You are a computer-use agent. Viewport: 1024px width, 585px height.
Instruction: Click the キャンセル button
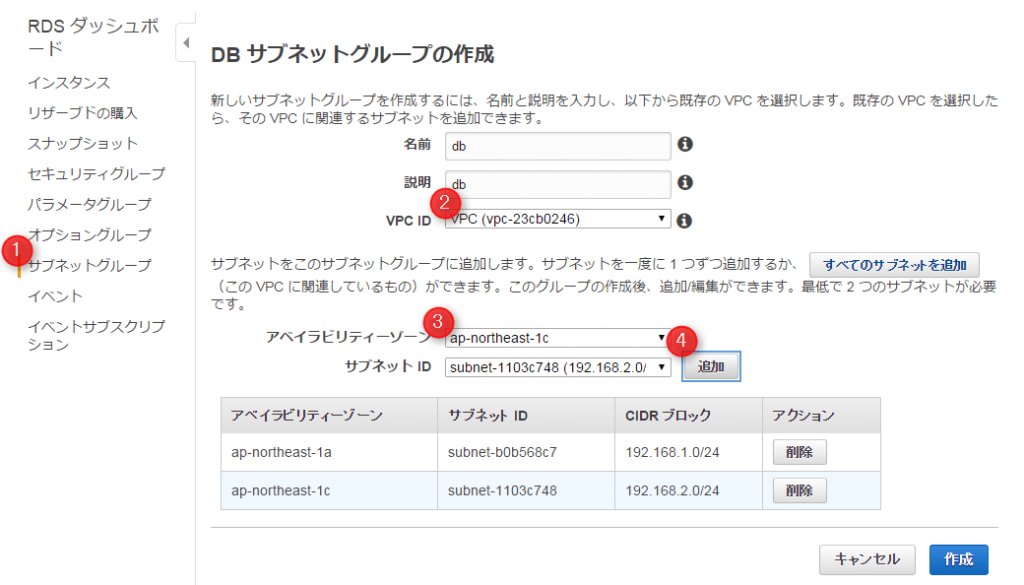coord(867,559)
